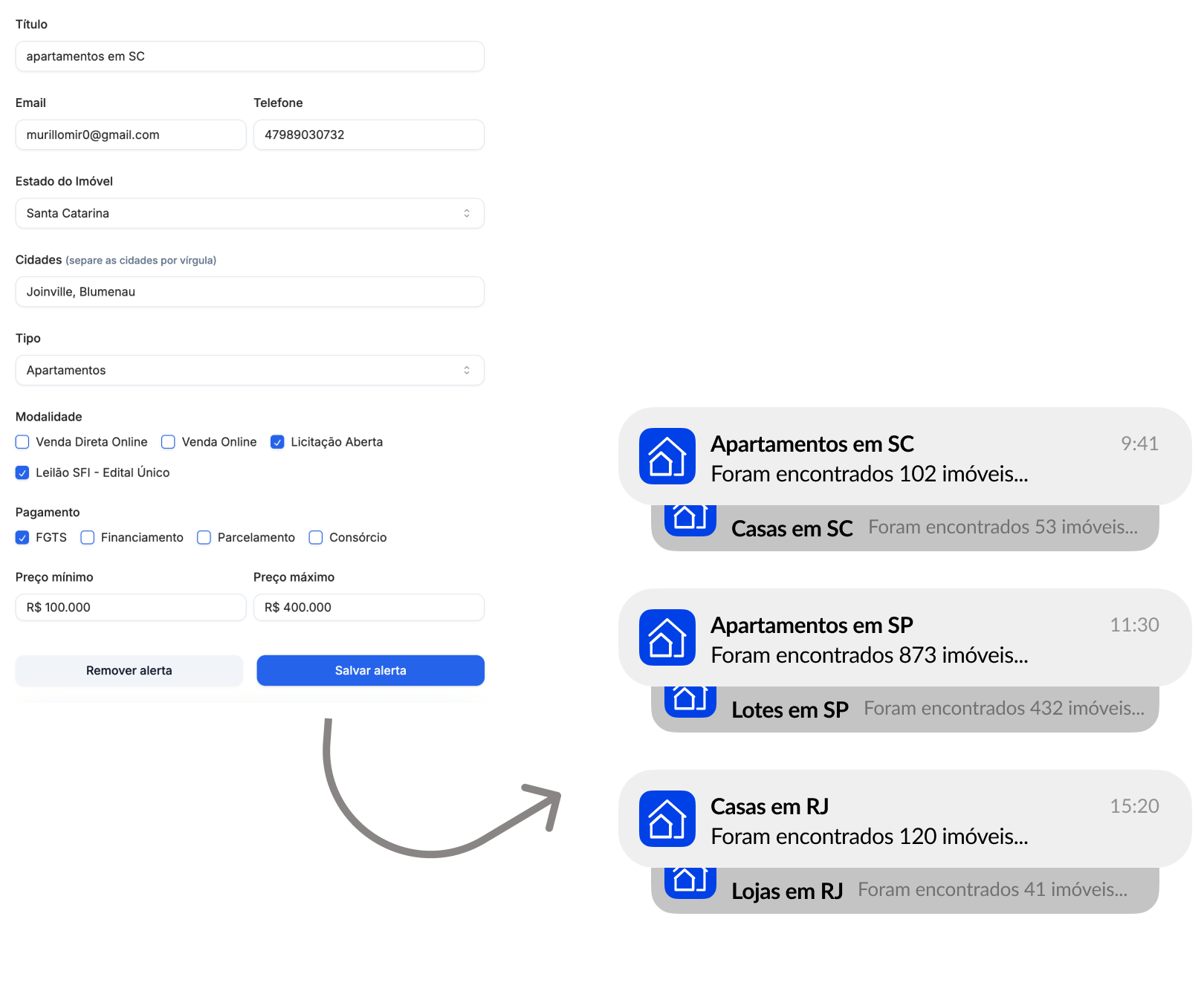The width and height of the screenshot is (1204, 1000).
Task: Open the Apartamentos em SC notification title
Action: coord(812,444)
